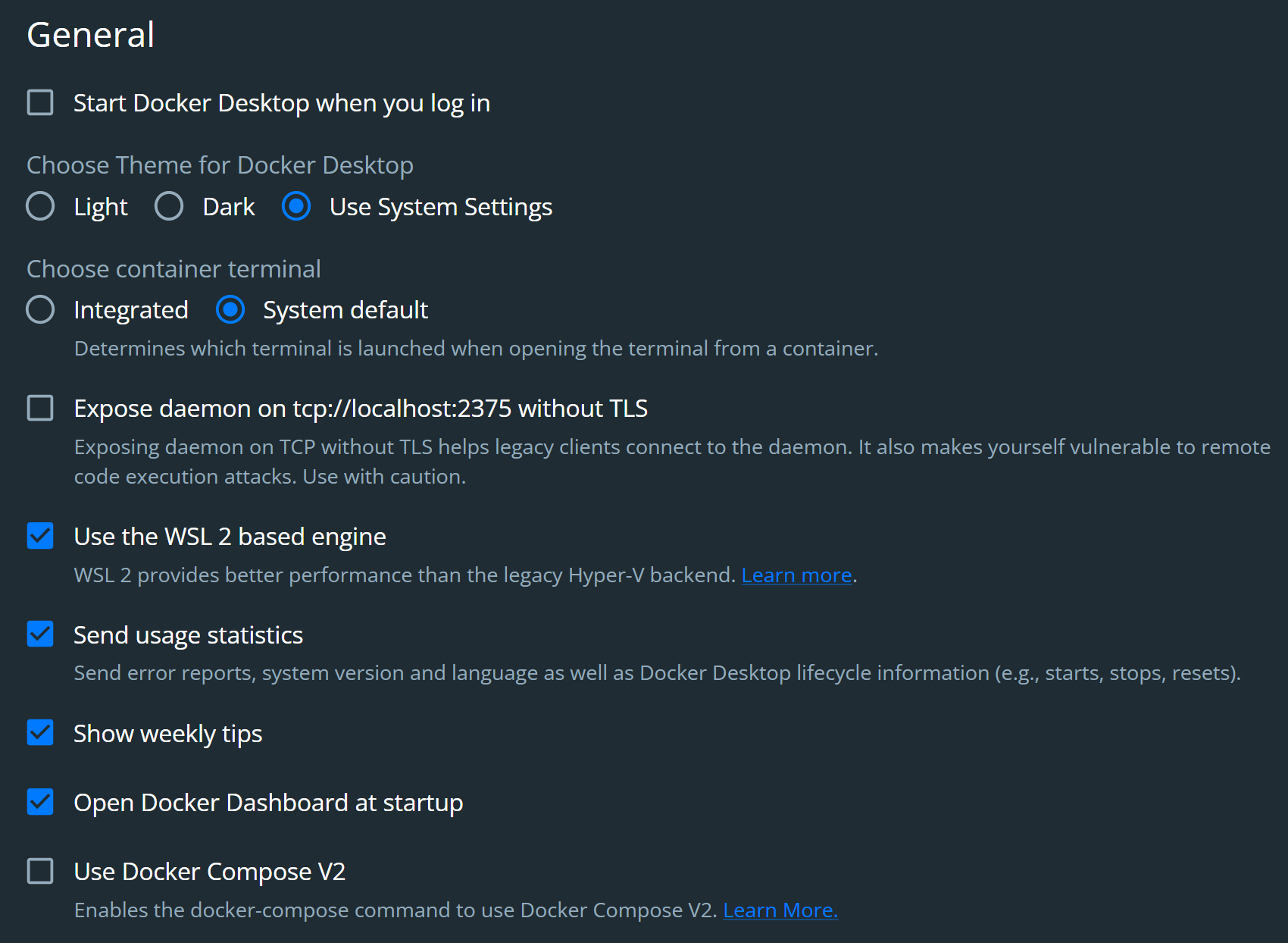Image resolution: width=1288 pixels, height=943 pixels.
Task: Select the Dark theme
Action: pos(168,206)
